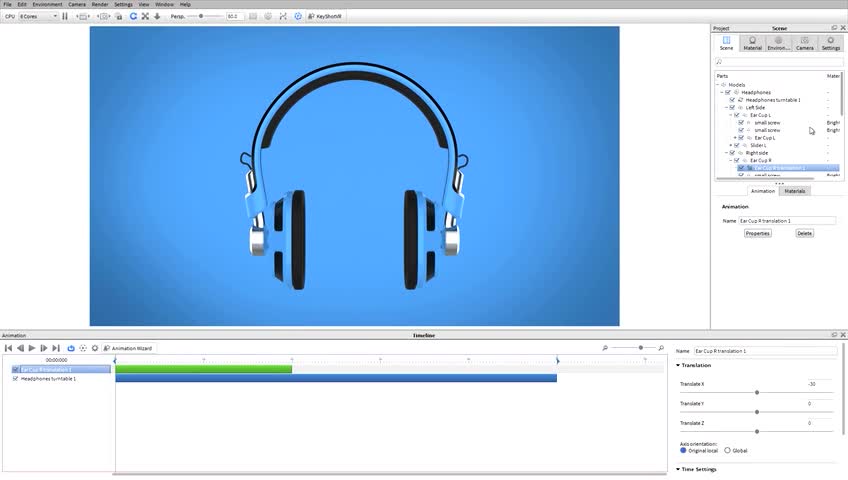Viewport: 848px width, 480px height.
Task: Click the refresh render icon in toolbar
Action: [x=133, y=16]
